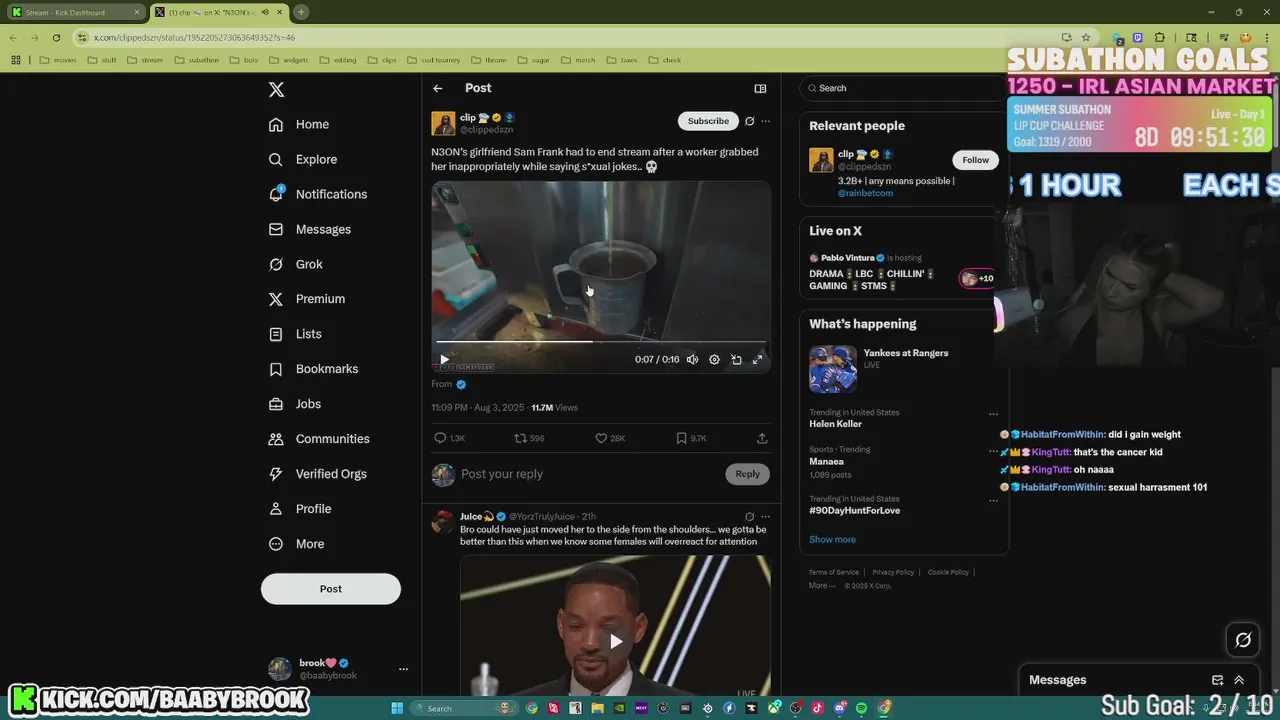Viewport: 1280px width, 720px height.
Task: Open Jobs in the sidebar
Action: point(295,404)
